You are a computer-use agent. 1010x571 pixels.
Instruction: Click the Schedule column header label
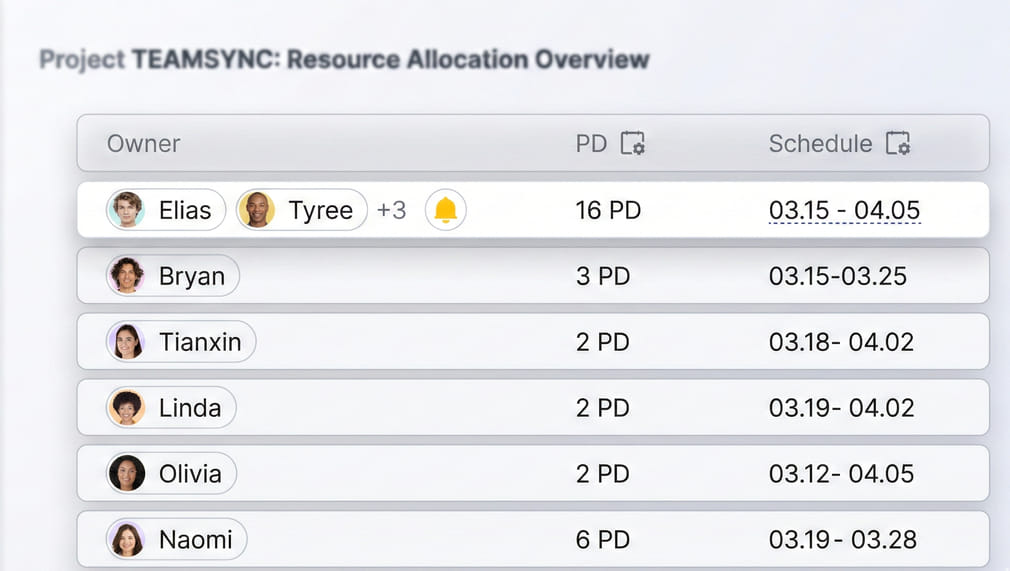coord(820,144)
